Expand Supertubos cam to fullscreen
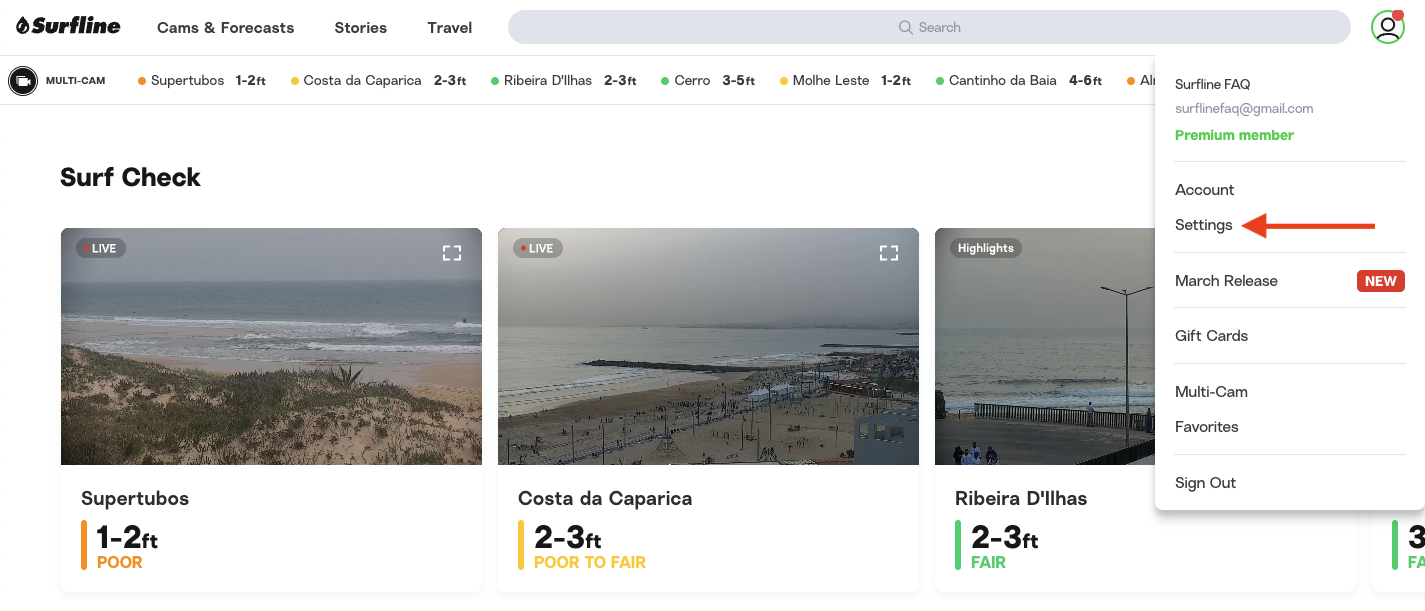This screenshot has width=1425, height=611. 452,253
